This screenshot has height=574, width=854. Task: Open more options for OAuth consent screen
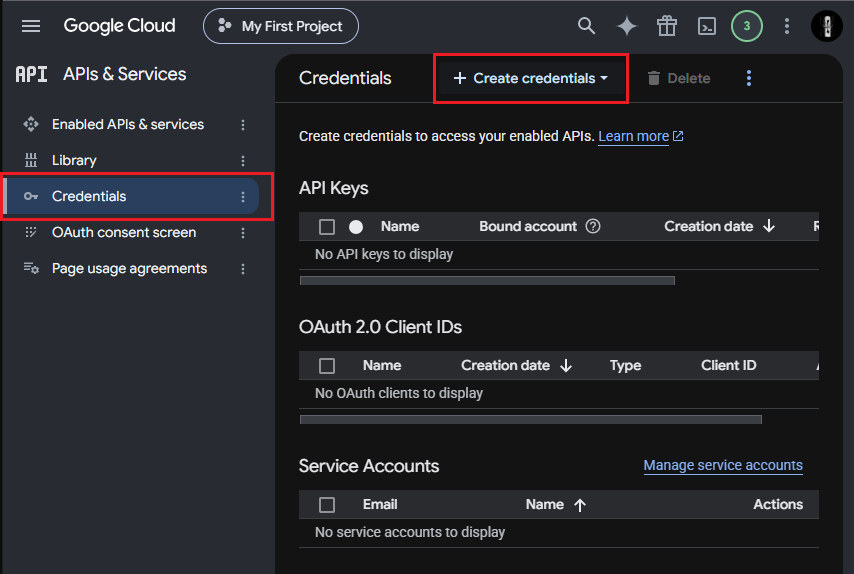[243, 233]
